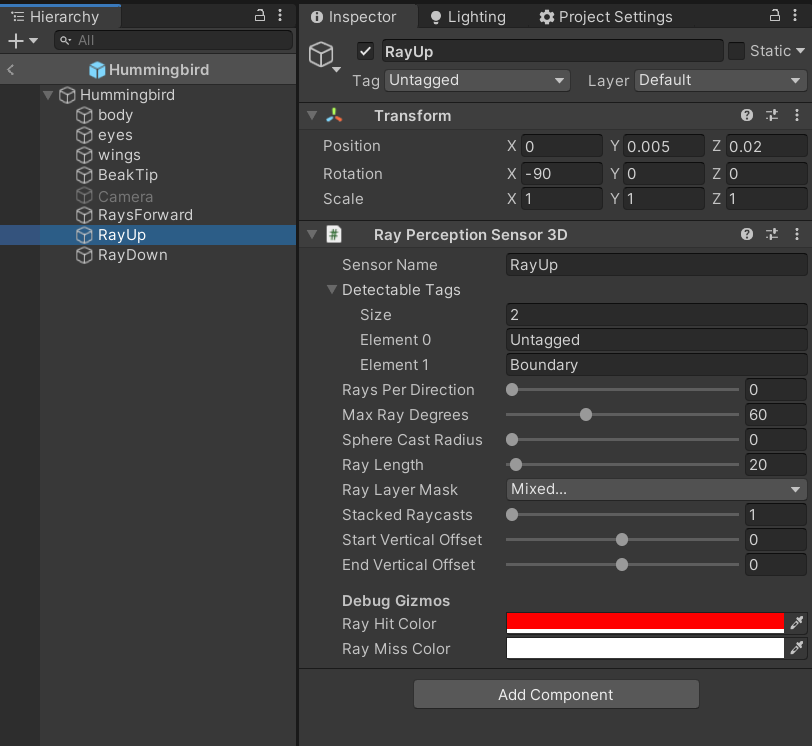This screenshot has width=812, height=746.
Task: Click the Ray Perception Sensor script icon
Action: 334,235
